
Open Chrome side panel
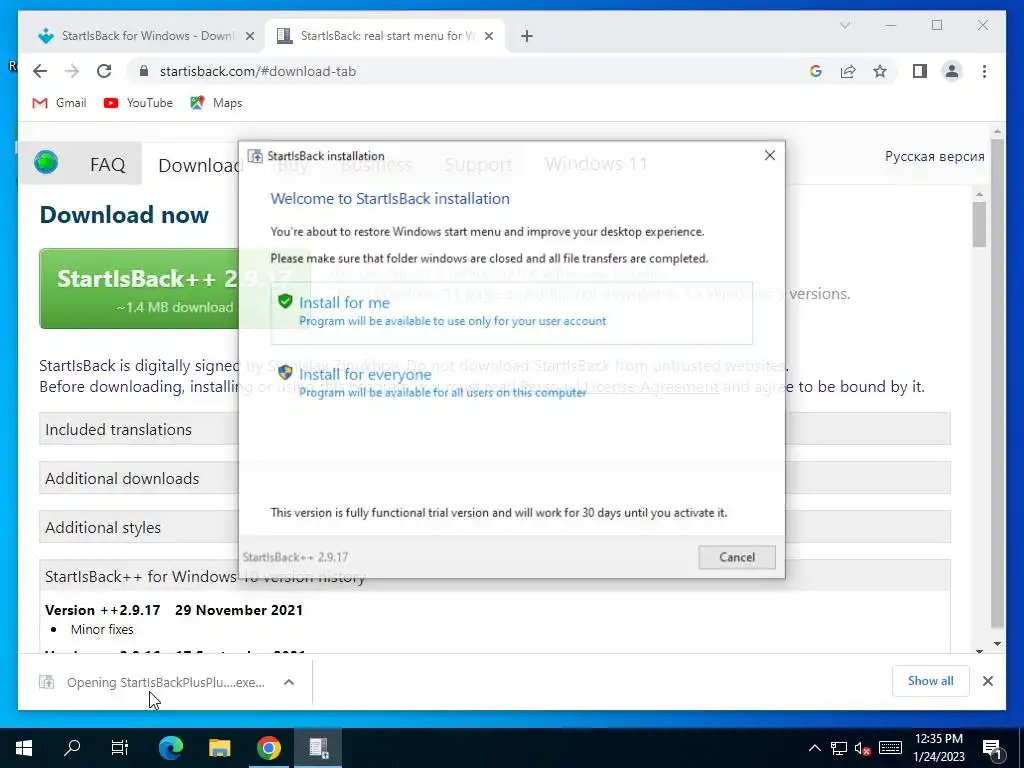[920, 71]
